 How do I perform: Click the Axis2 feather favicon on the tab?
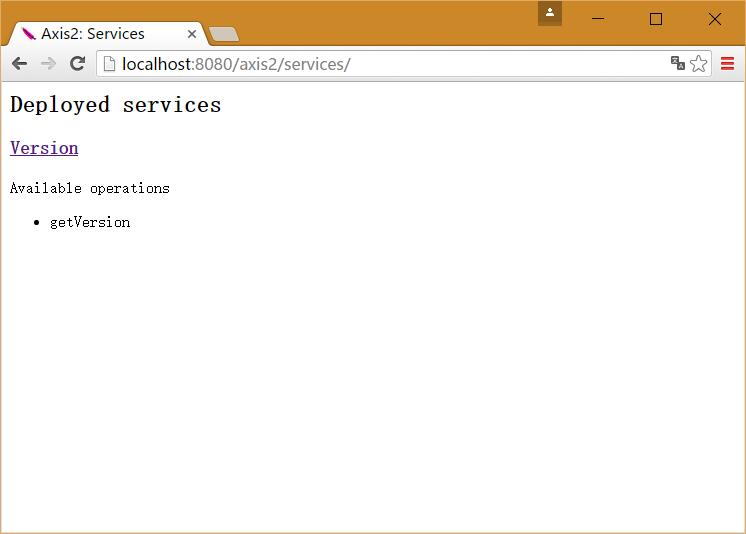click(x=29, y=34)
